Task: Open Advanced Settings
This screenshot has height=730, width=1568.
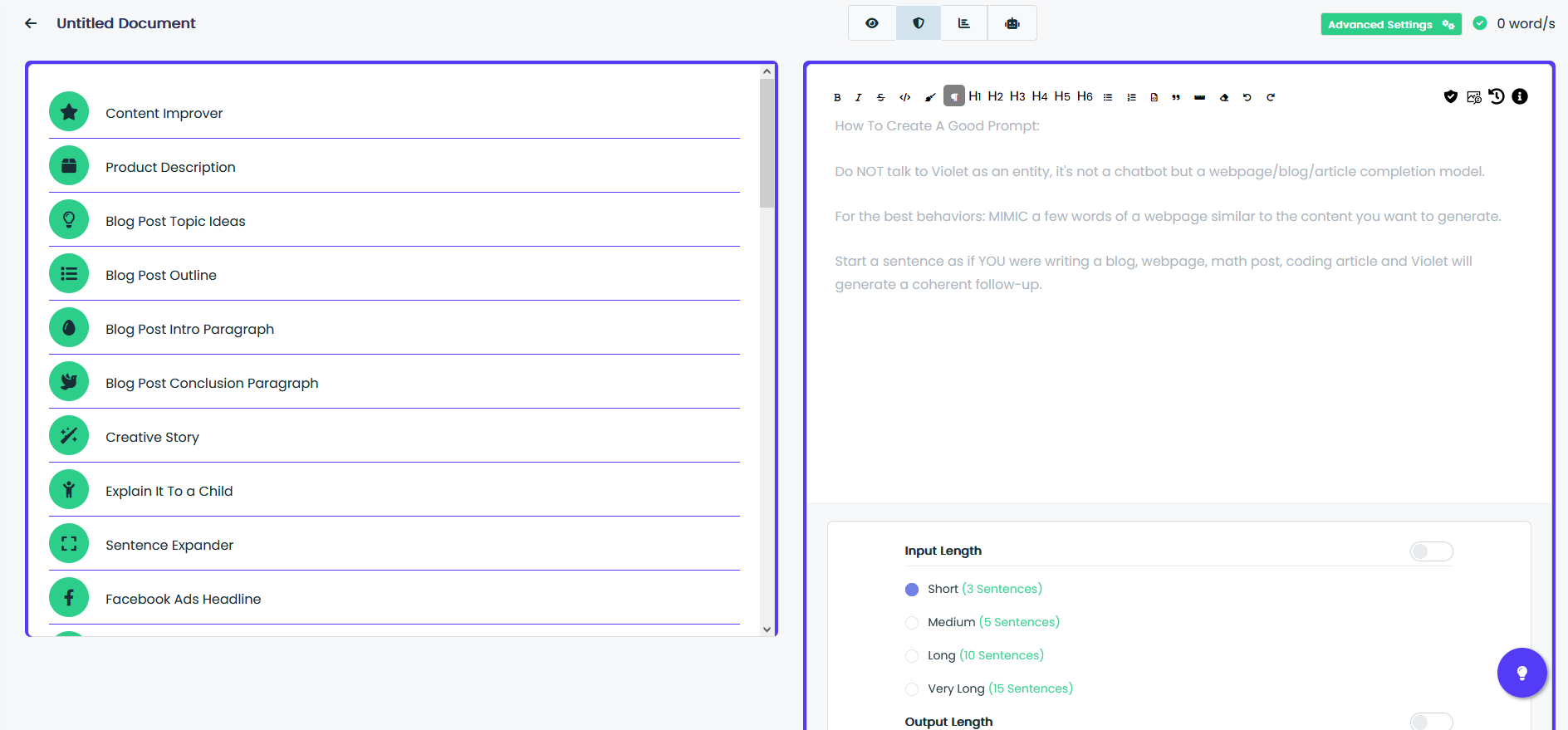Action: coord(1391,24)
